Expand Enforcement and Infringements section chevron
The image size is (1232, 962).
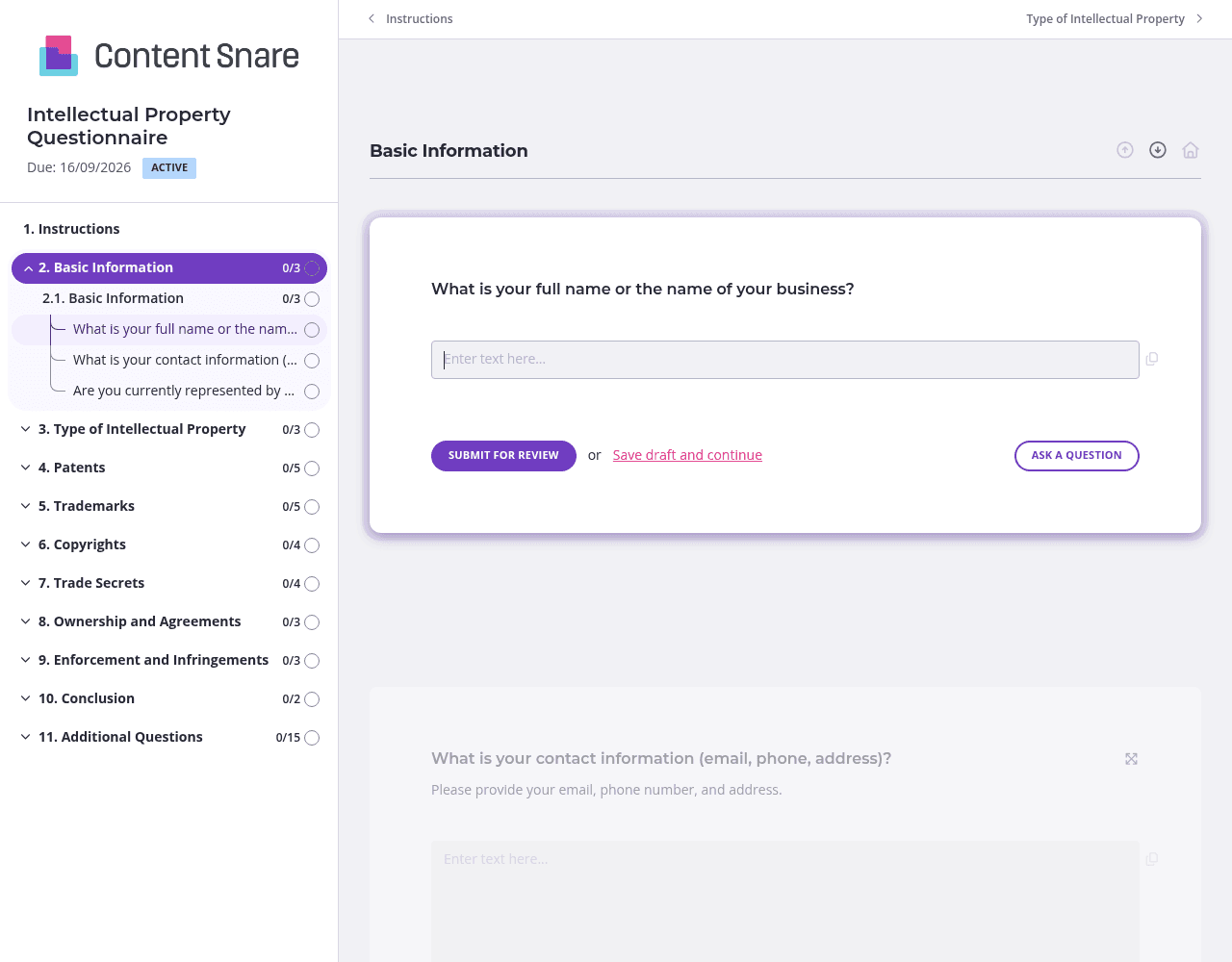coord(26,660)
